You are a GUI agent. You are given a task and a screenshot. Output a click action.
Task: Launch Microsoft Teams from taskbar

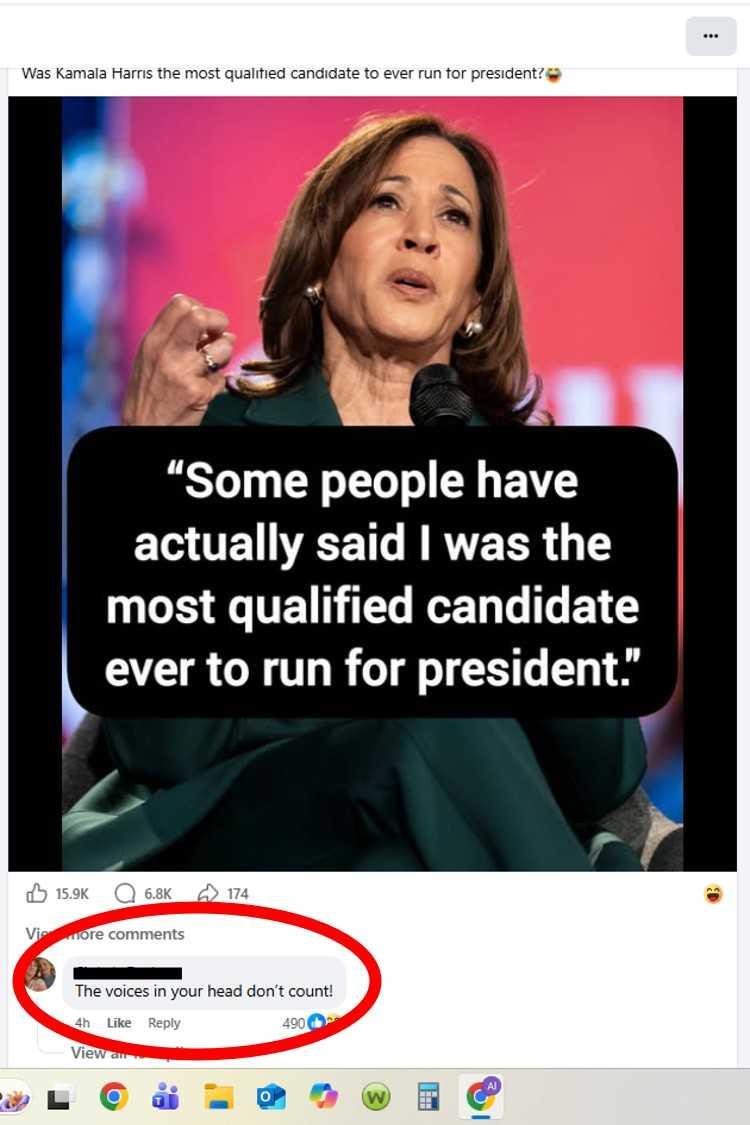point(165,1097)
